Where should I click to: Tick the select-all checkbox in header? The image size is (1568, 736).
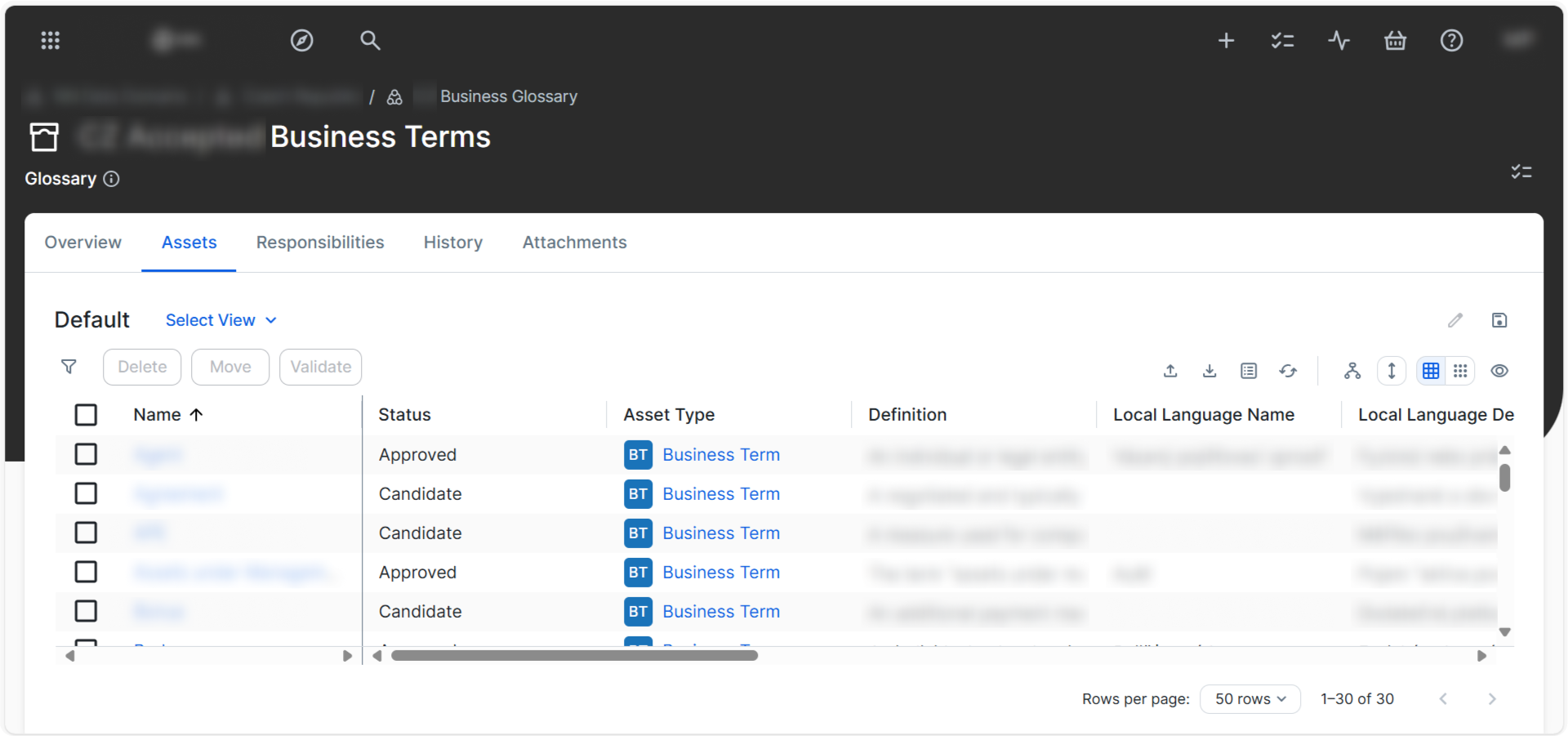coord(86,415)
